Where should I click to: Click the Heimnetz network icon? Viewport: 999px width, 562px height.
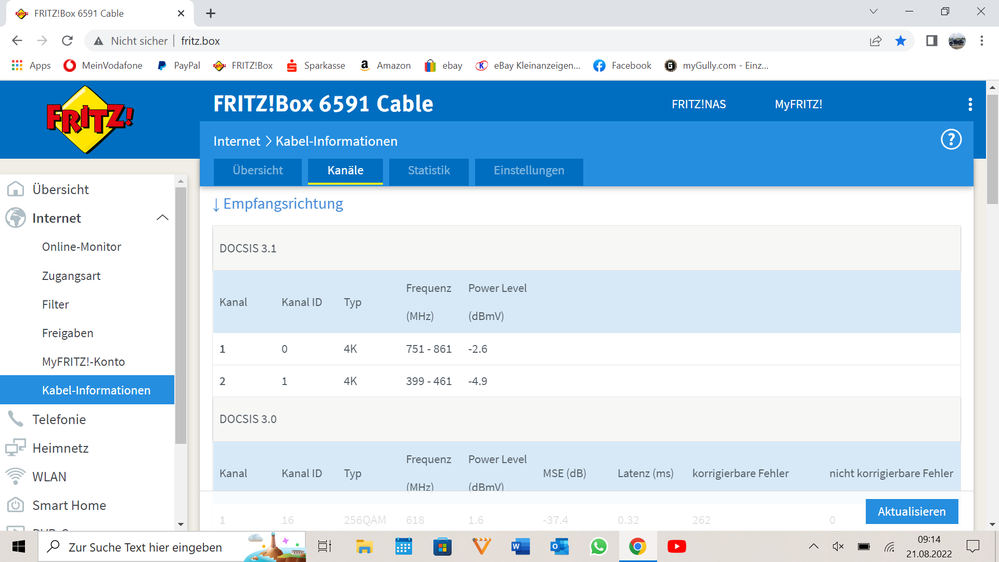point(15,448)
